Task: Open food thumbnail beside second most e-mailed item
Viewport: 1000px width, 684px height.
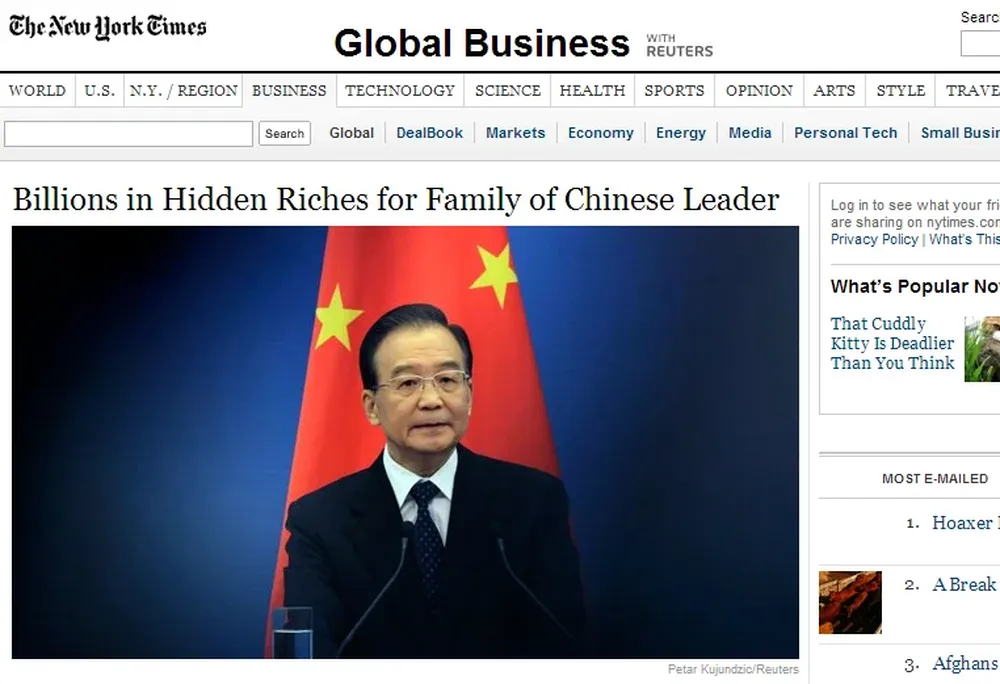Action: click(850, 602)
